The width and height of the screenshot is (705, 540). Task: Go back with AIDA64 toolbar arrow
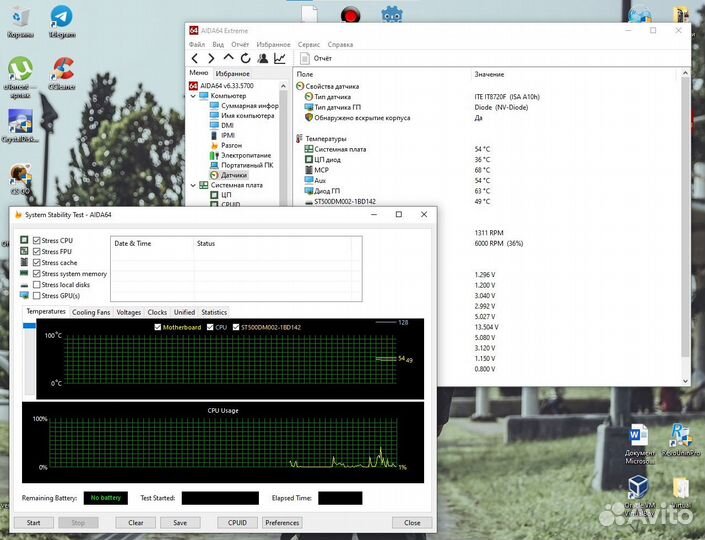pyautogui.click(x=195, y=58)
